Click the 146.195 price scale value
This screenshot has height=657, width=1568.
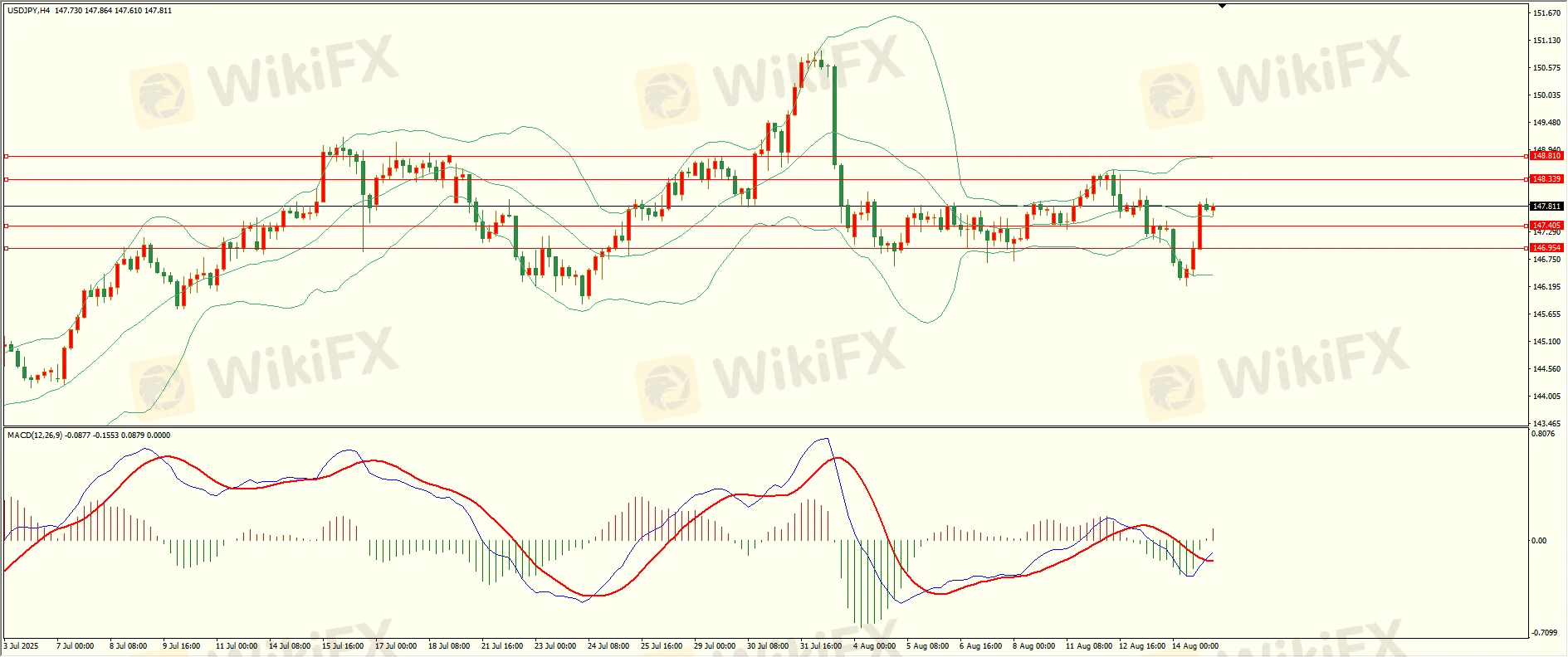click(1546, 287)
